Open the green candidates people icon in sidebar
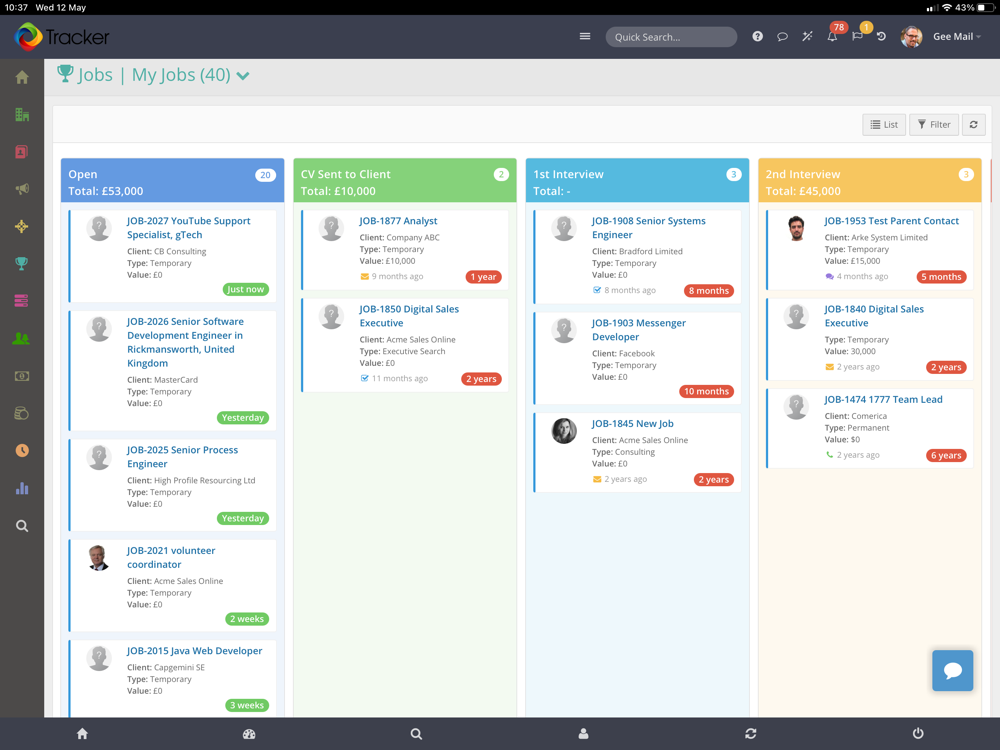 22,339
